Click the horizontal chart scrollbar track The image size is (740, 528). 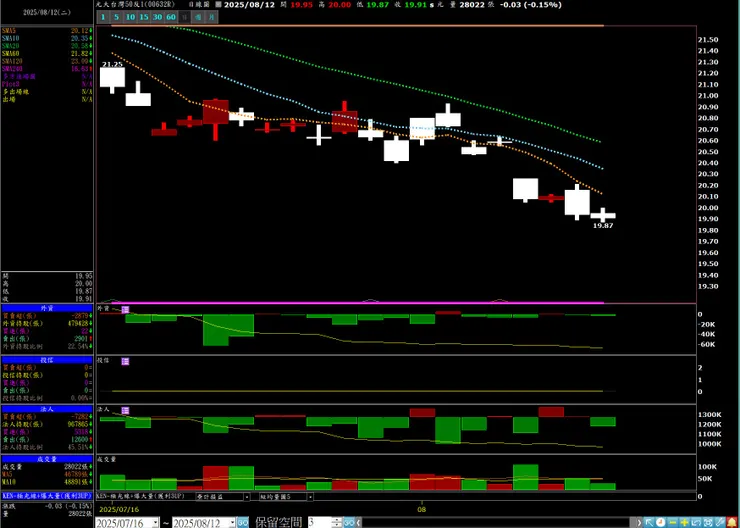click(496, 522)
